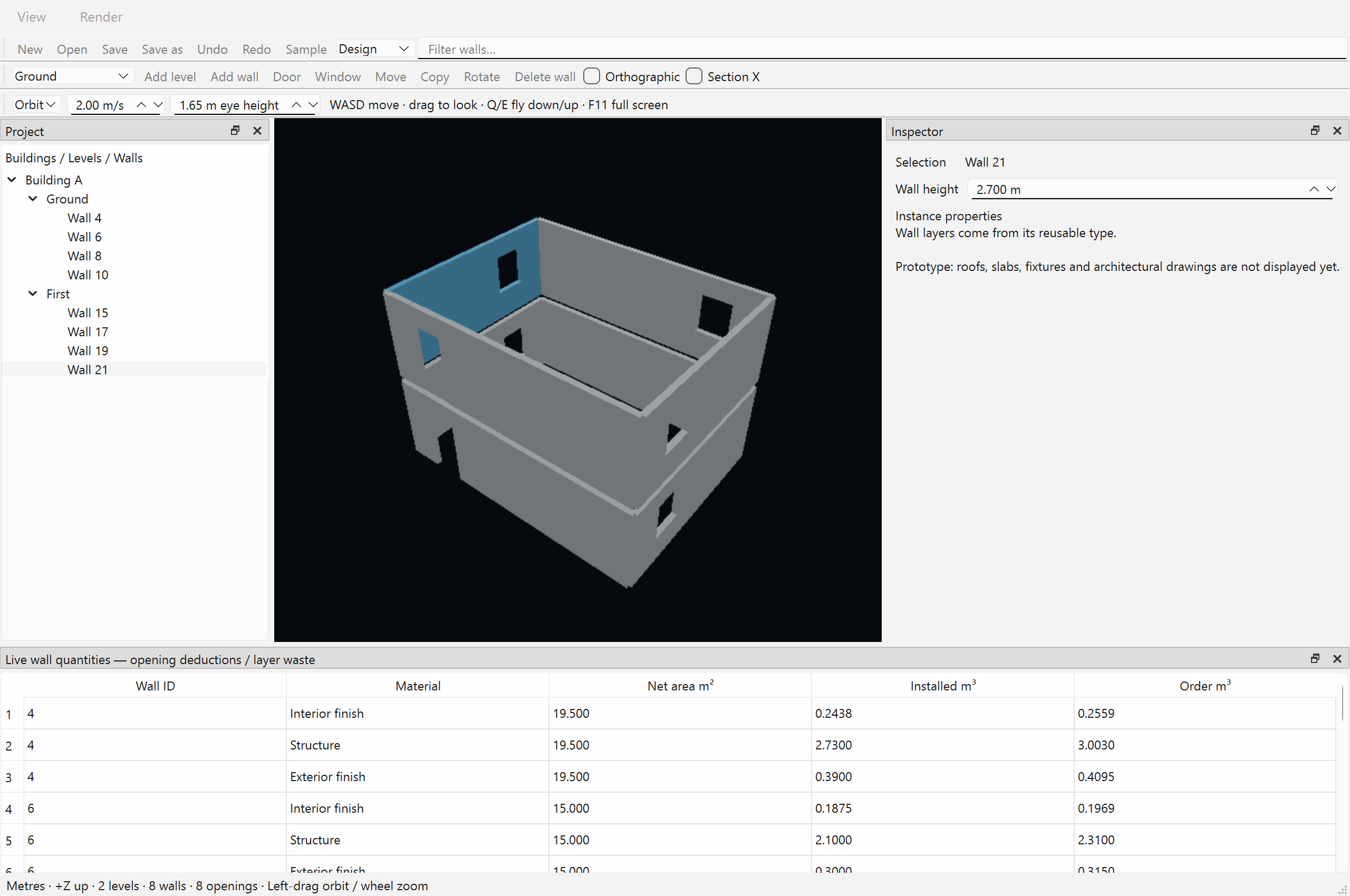Float the Inspector panel
The height and width of the screenshot is (896, 1350).
coord(1315,131)
